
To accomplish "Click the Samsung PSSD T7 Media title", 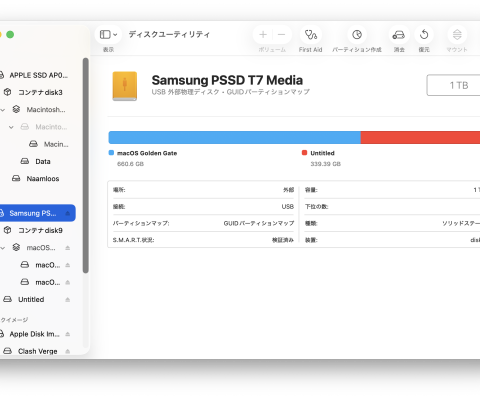I will click(x=227, y=80).
